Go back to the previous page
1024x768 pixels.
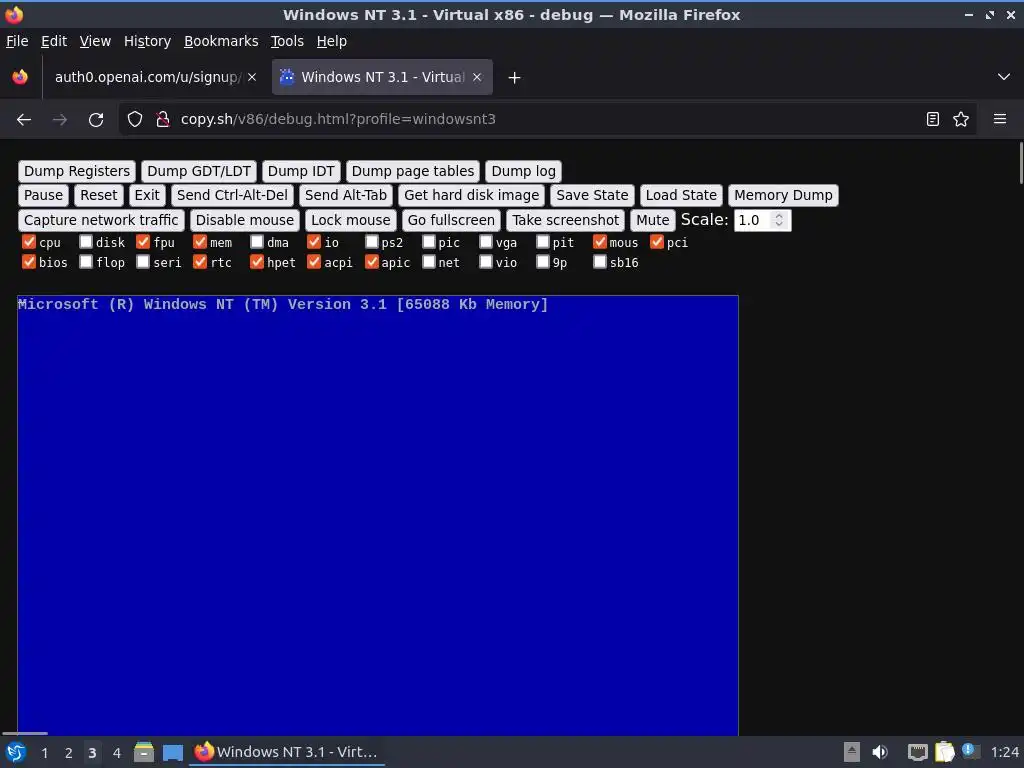point(24,120)
